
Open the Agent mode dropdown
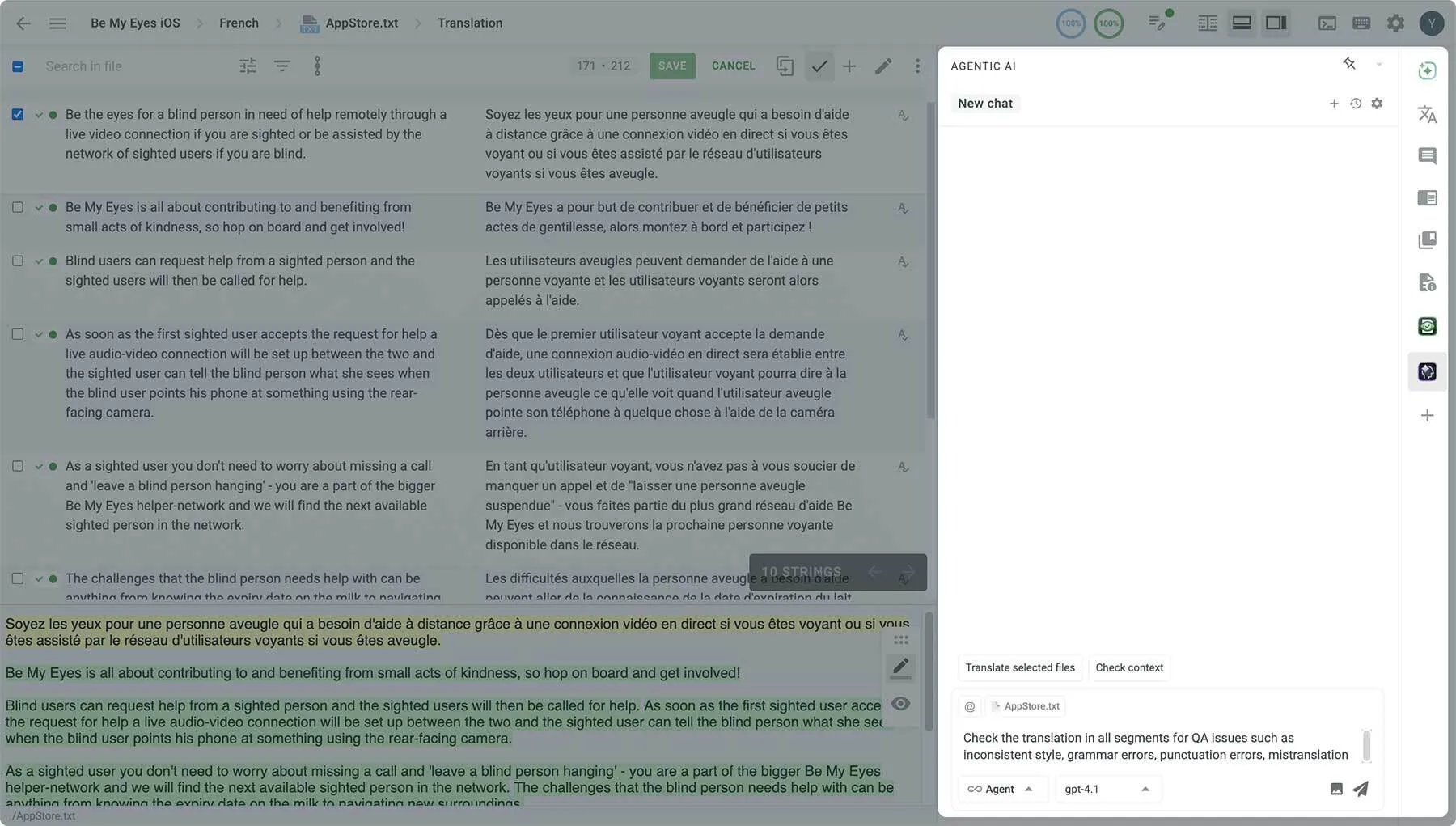tap(1002, 789)
